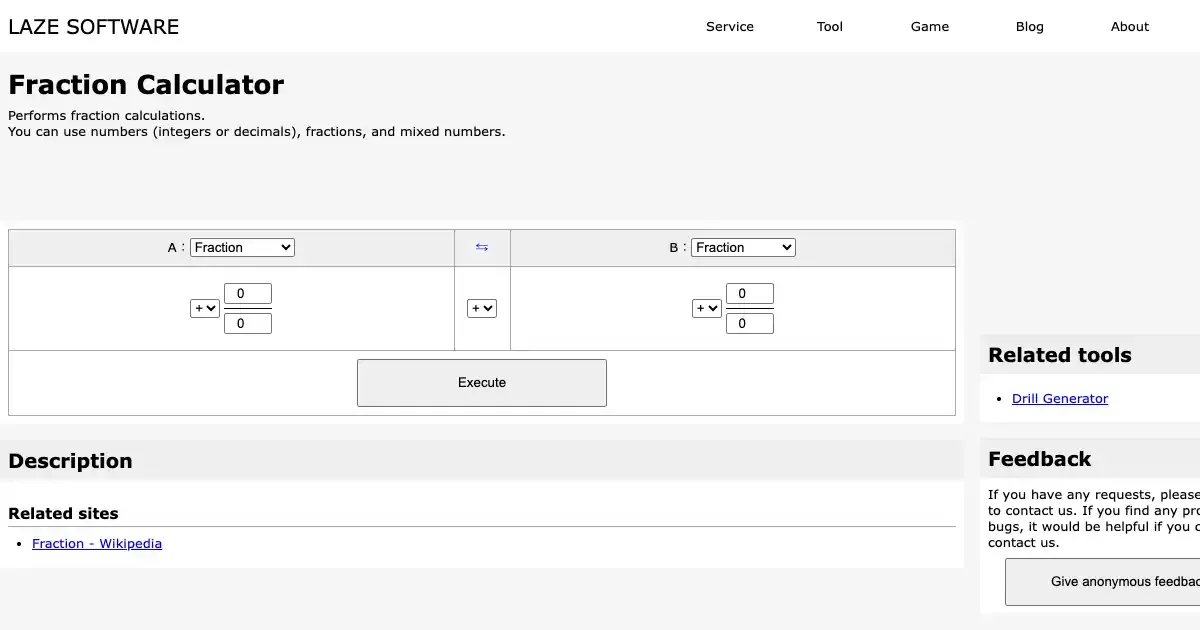Open the sign dropdown for fraction A
The height and width of the screenshot is (630, 1200).
205,308
